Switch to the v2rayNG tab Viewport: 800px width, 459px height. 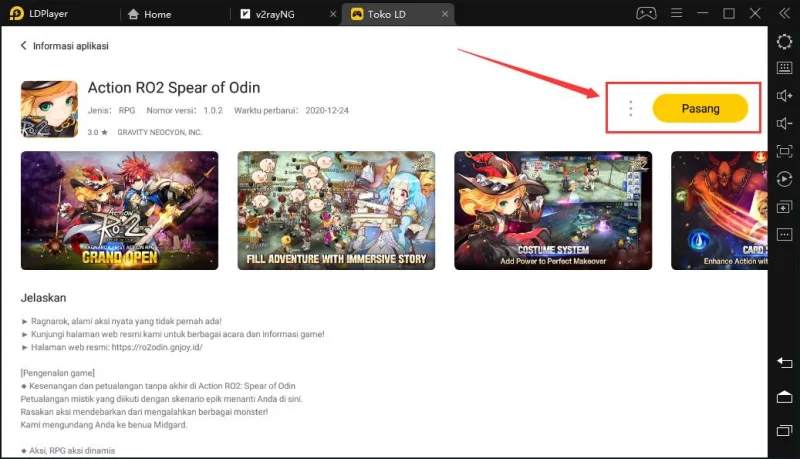point(268,14)
